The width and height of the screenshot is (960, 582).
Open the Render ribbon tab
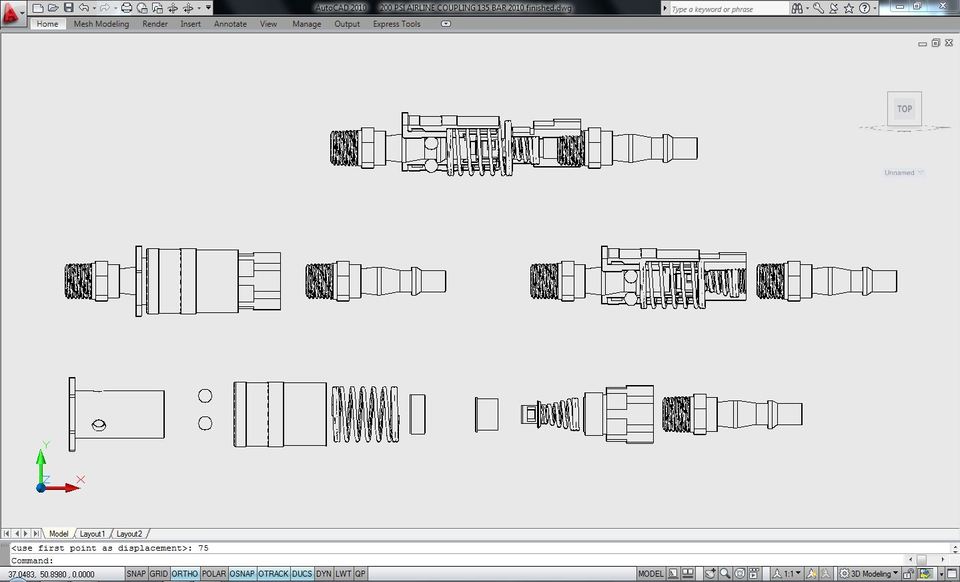coord(154,24)
